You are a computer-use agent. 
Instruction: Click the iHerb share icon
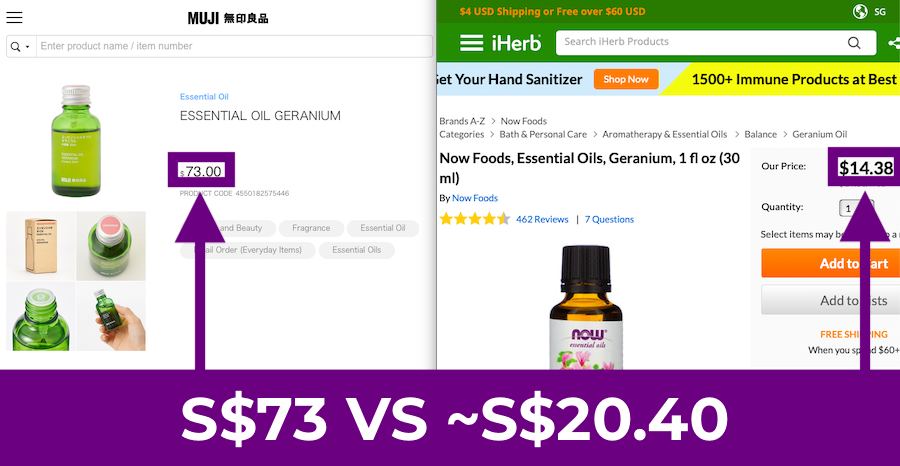coord(894,43)
